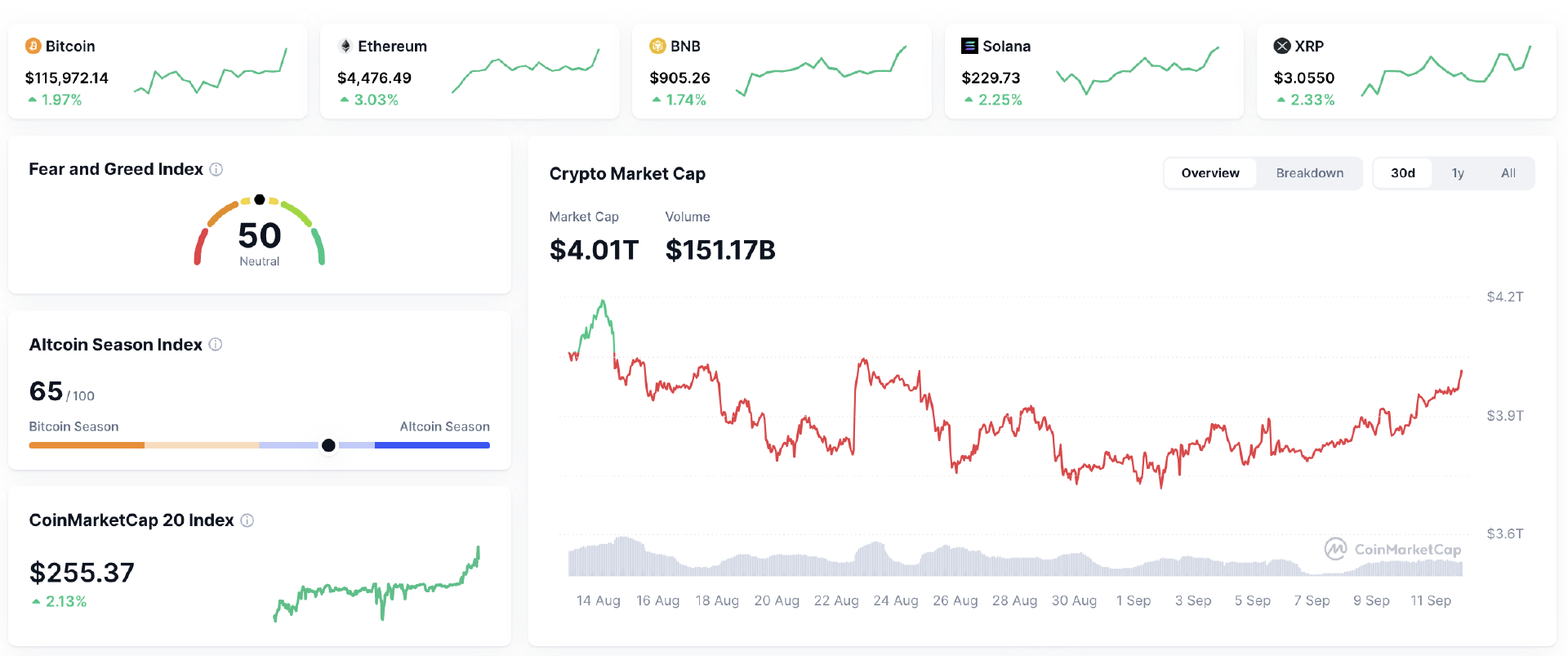Open the Altcoin Season Index title
This screenshot has width=1568, height=656.
(x=116, y=345)
